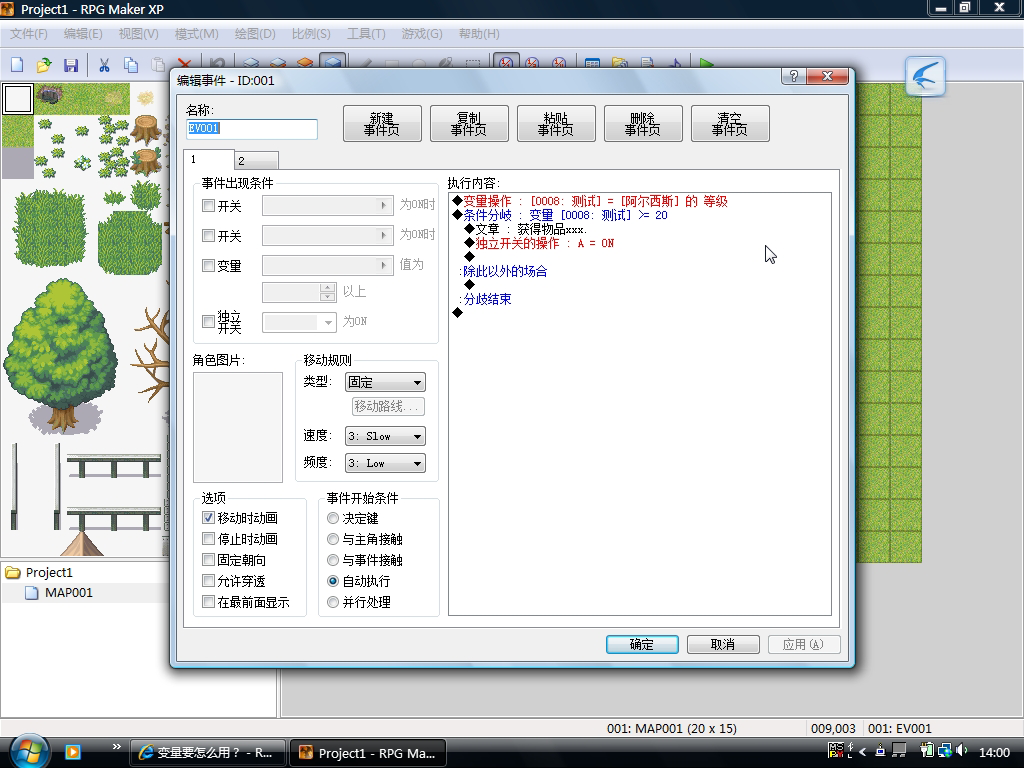The image size is (1024, 768).
Task: Open the 类型 movement type dropdown
Action: [385, 382]
